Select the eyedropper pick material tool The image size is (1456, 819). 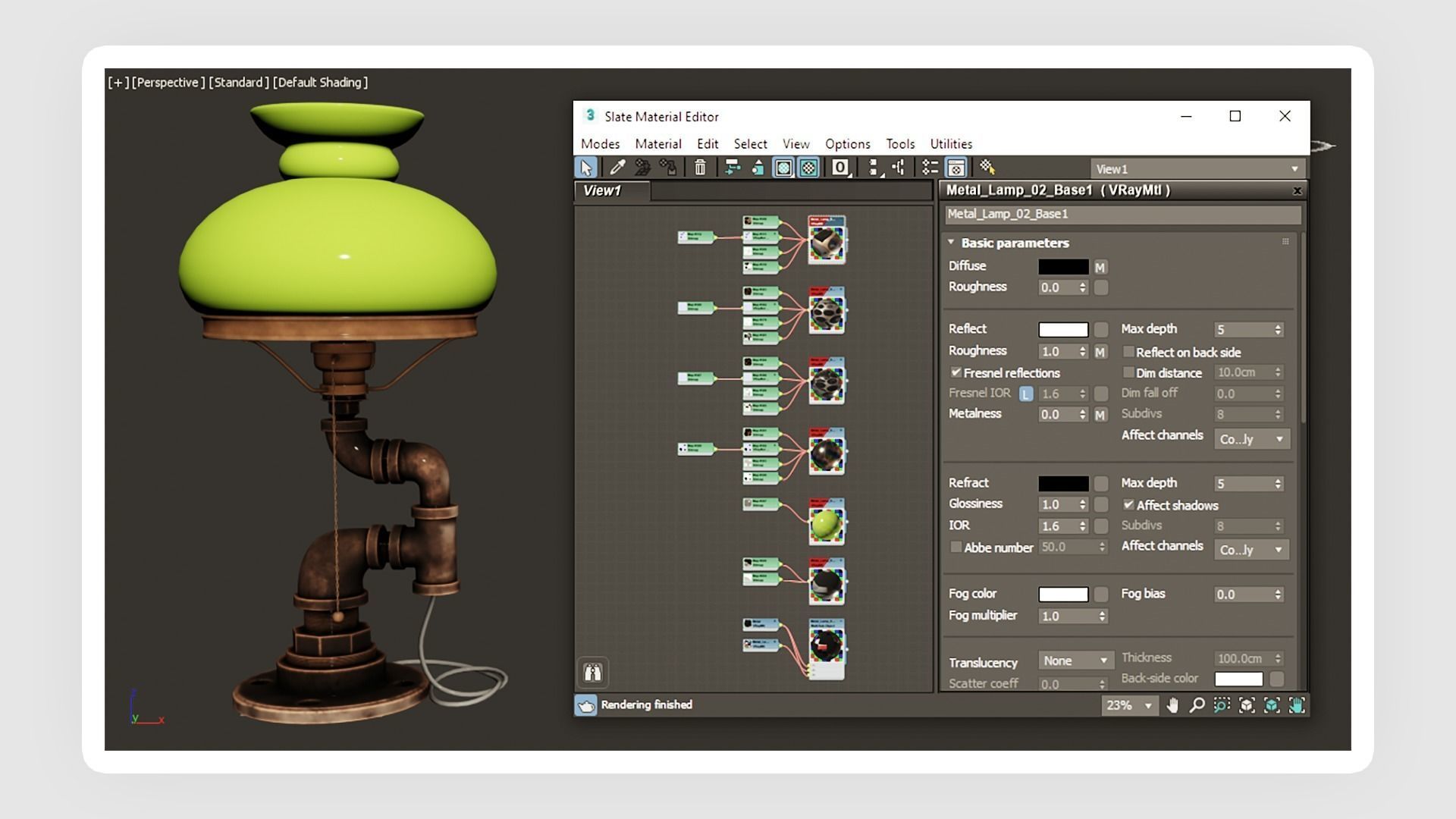(617, 168)
